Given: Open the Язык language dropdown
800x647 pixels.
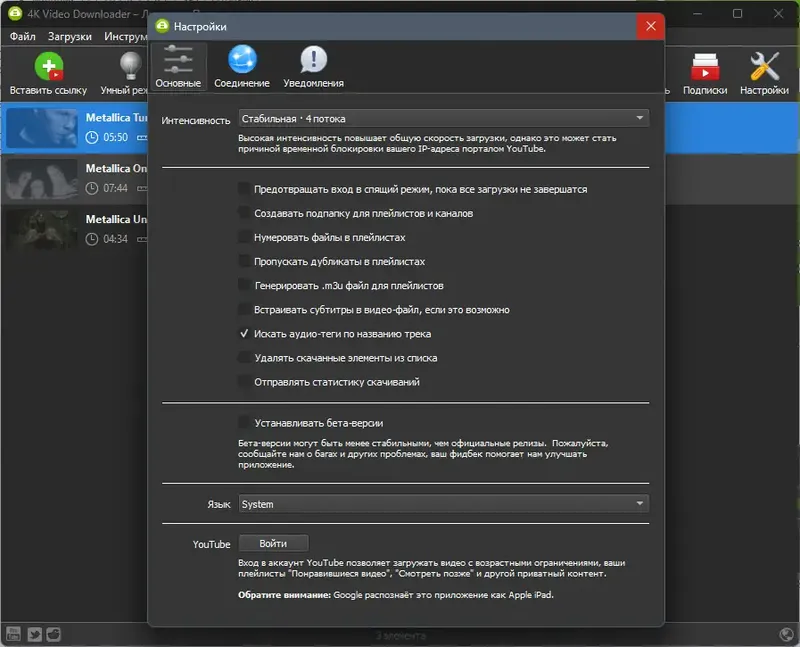Looking at the screenshot, I should point(442,504).
